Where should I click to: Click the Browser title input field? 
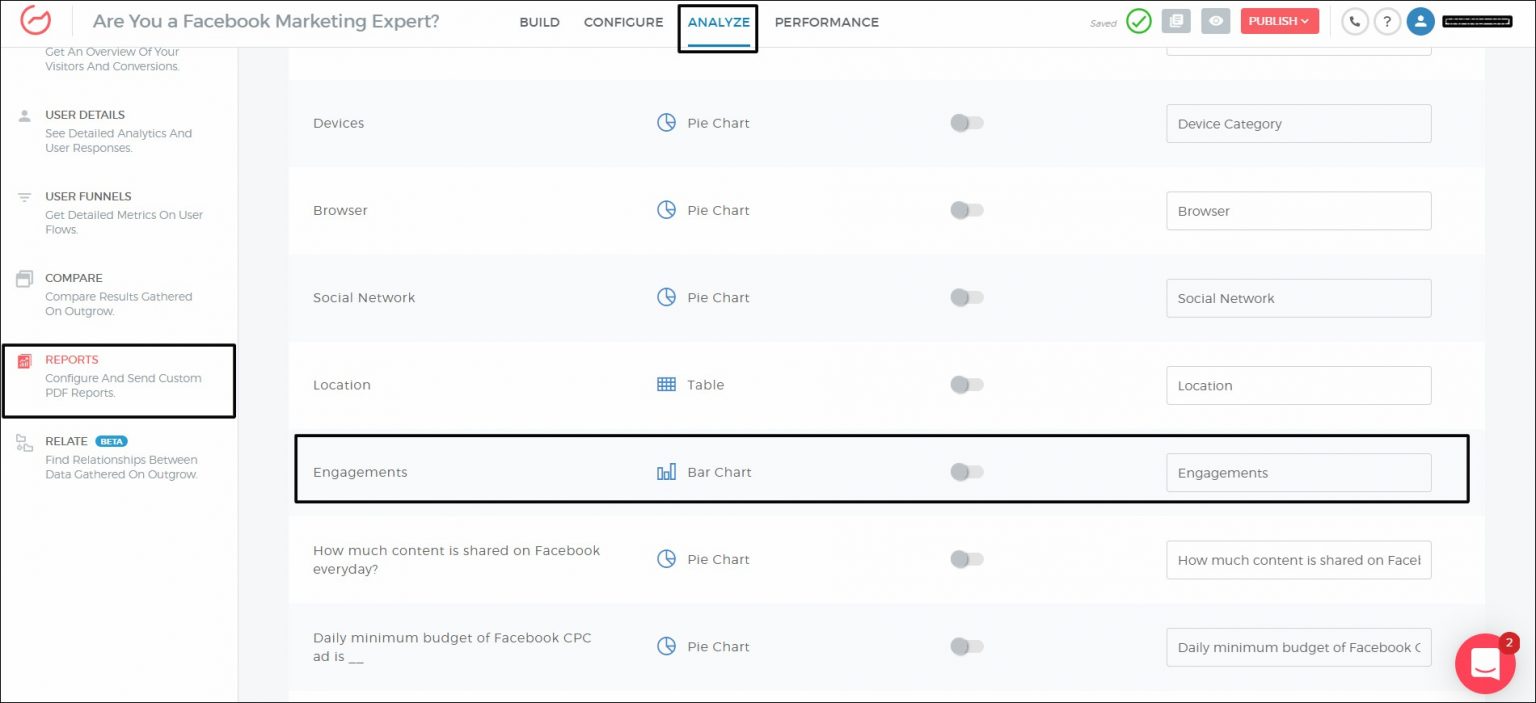tap(1298, 211)
